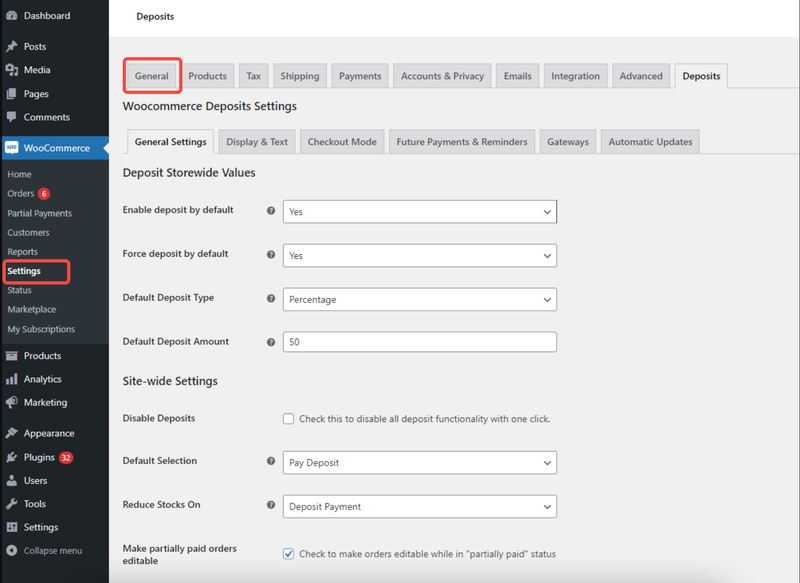This screenshot has width=800, height=583.
Task: Open Customers in WooCommerce submenu
Action: (x=28, y=233)
